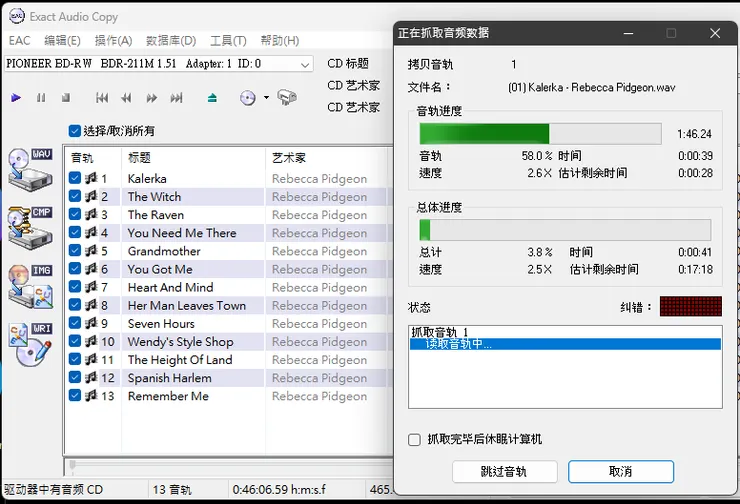Open the dropdown arrow beside disc icon

[x=266, y=98]
